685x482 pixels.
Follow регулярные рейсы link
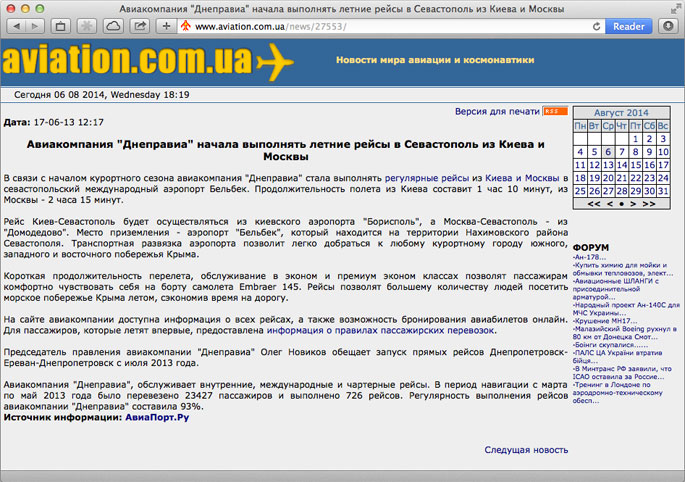(x=427, y=178)
